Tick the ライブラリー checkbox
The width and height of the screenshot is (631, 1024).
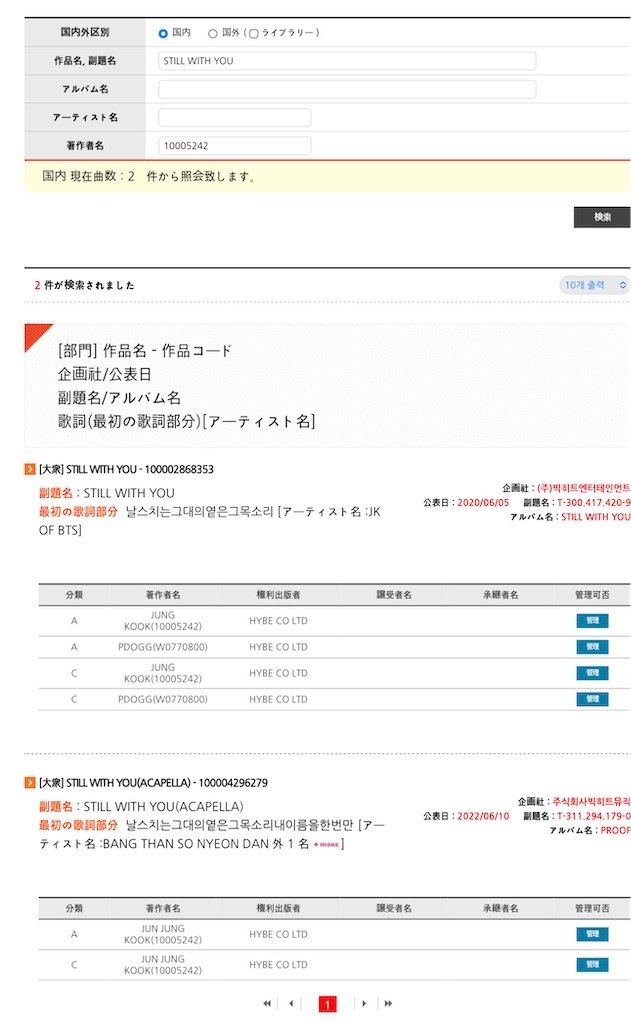coord(253,33)
